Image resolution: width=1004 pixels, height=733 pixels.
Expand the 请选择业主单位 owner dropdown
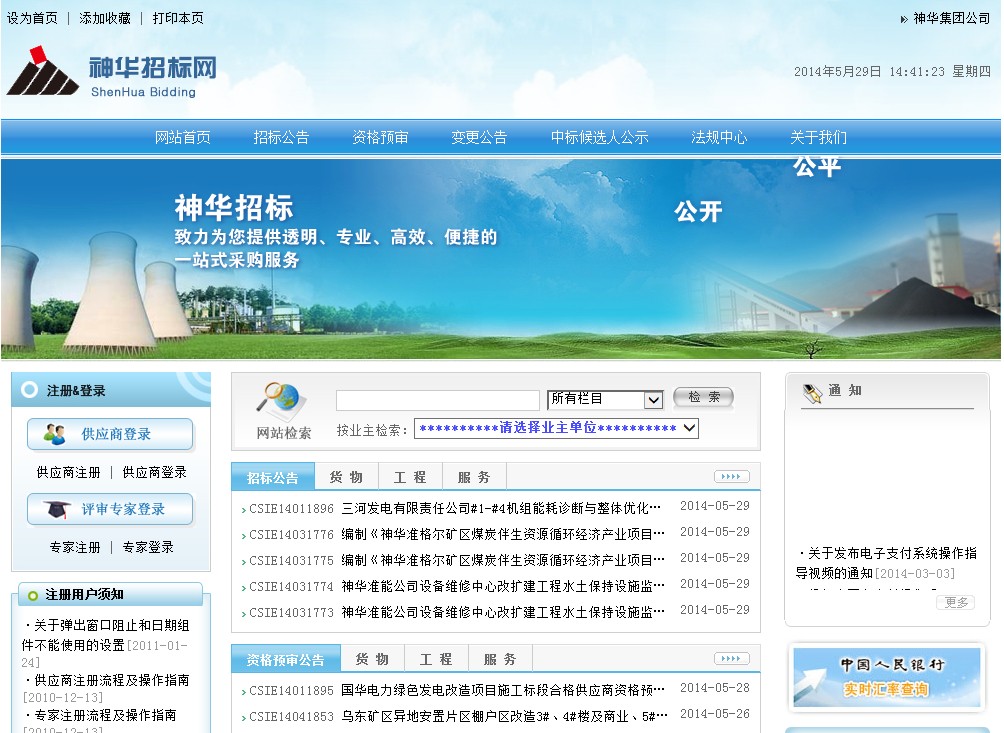tap(556, 428)
